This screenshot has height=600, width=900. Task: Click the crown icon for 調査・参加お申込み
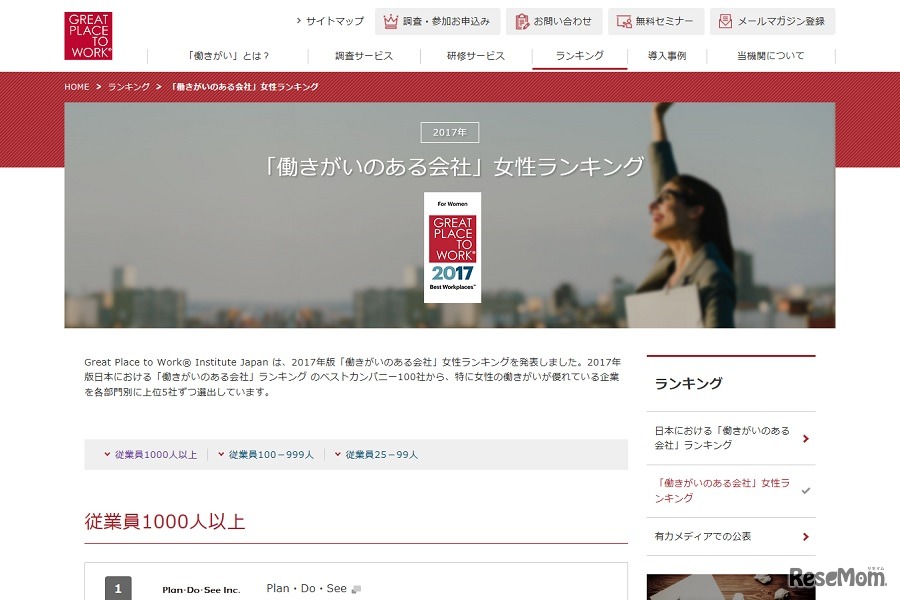(x=391, y=21)
